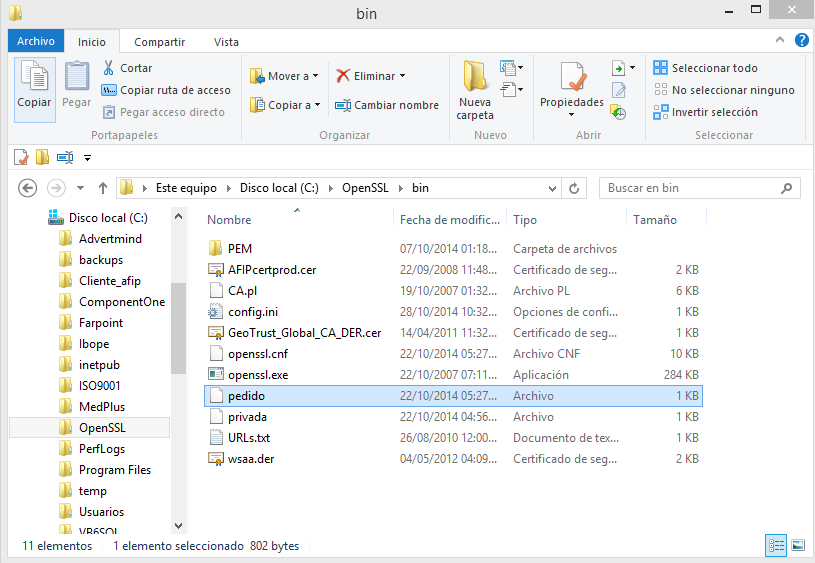
Task: Select the privada file
Action: point(453,417)
